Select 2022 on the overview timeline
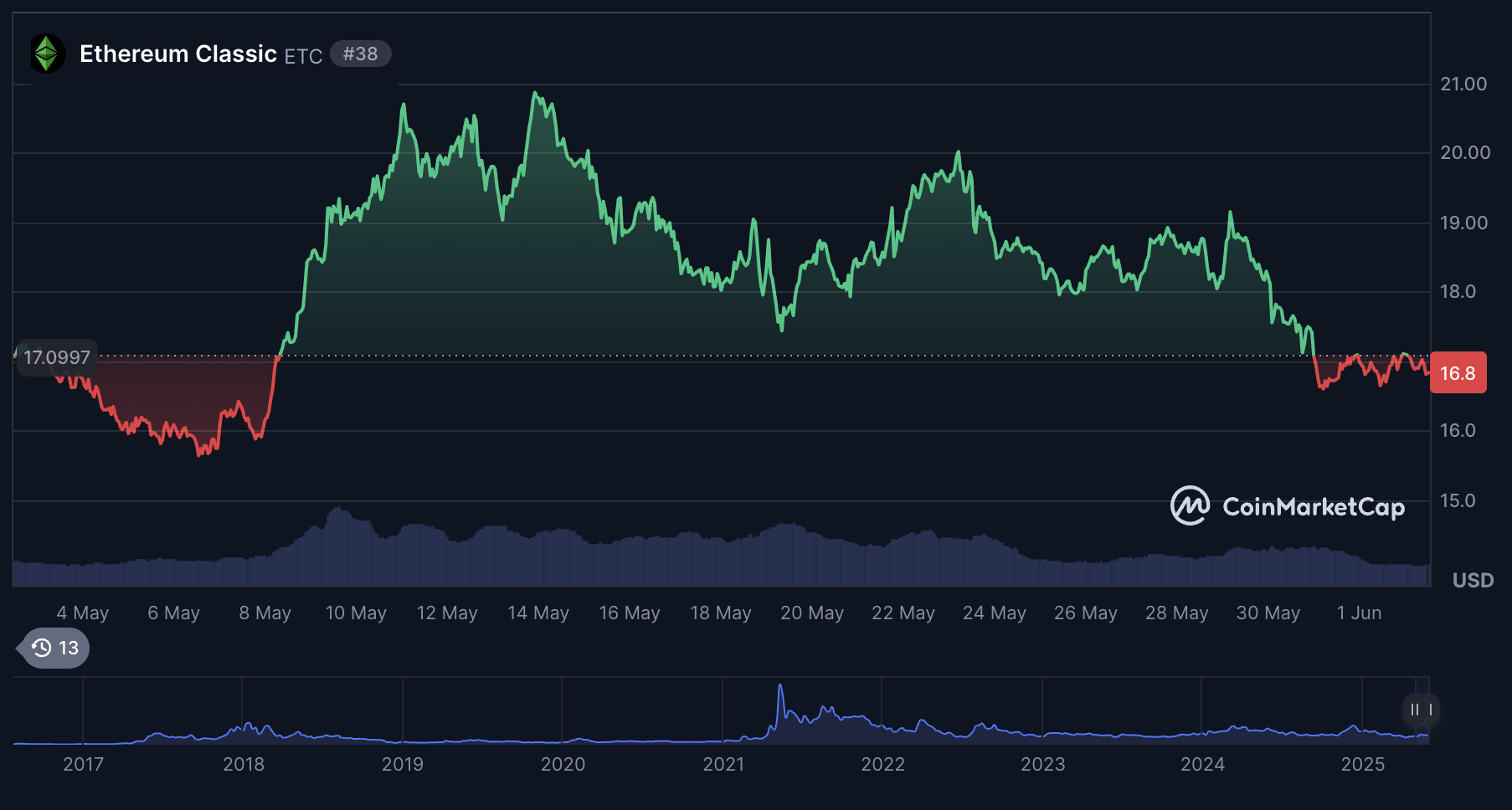This screenshot has height=810, width=1512. tap(883, 764)
